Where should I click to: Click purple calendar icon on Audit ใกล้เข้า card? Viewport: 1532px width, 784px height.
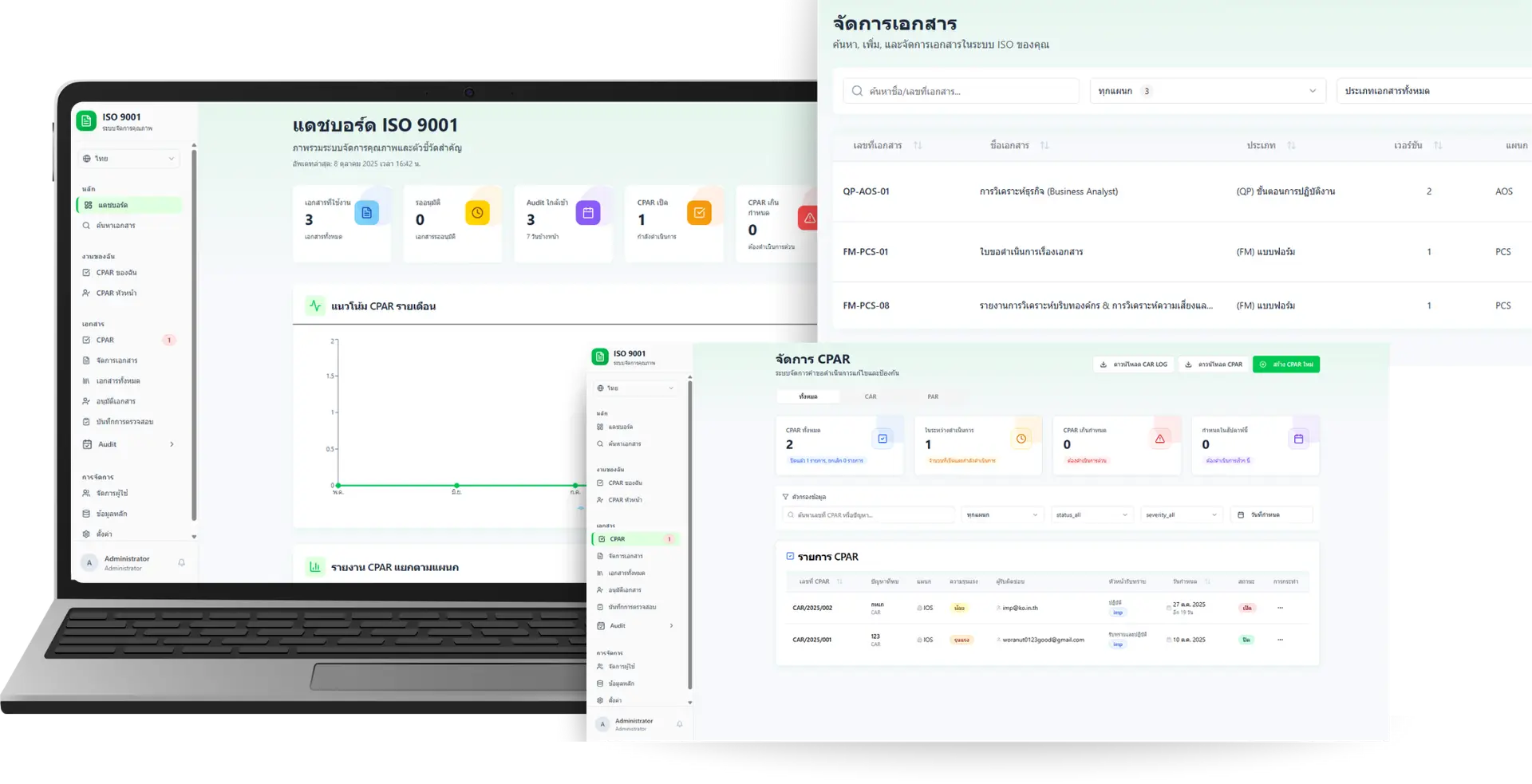(588, 213)
